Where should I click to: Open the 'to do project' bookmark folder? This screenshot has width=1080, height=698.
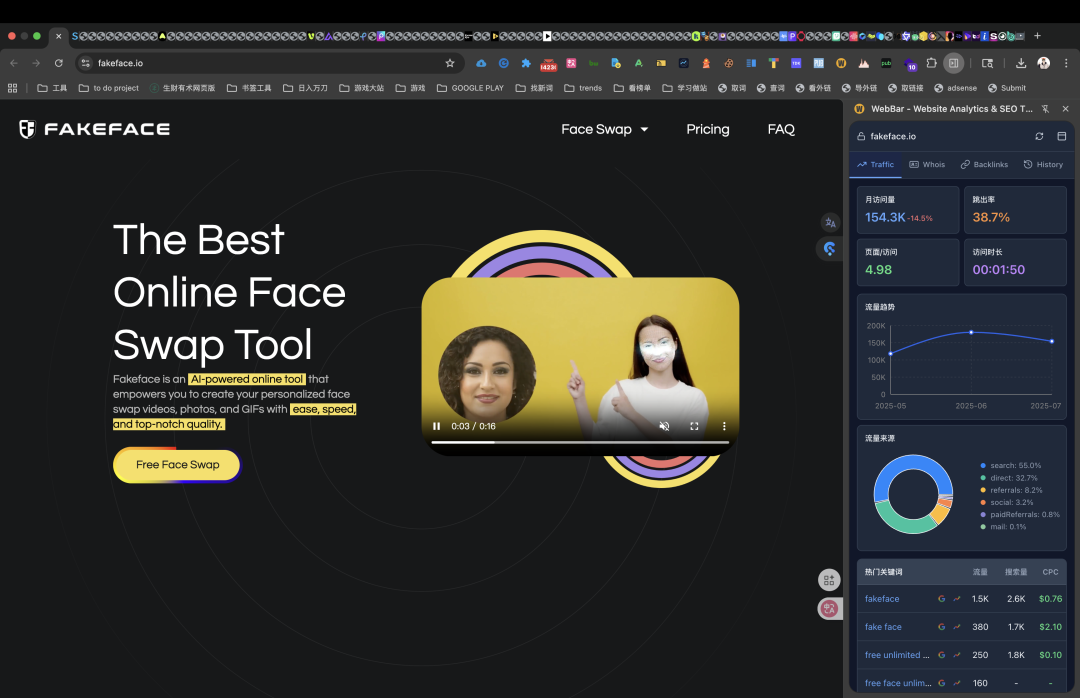[x=109, y=88]
